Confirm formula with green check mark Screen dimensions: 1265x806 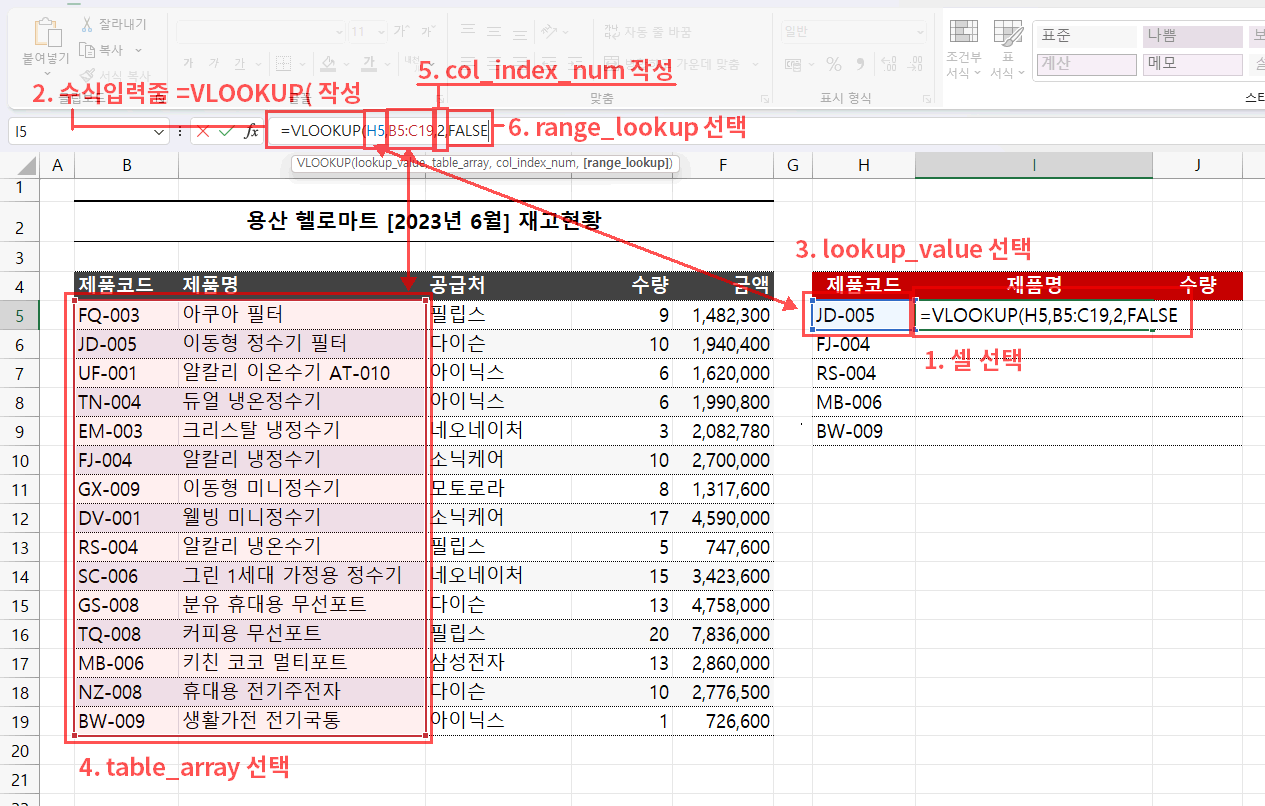pos(226,131)
